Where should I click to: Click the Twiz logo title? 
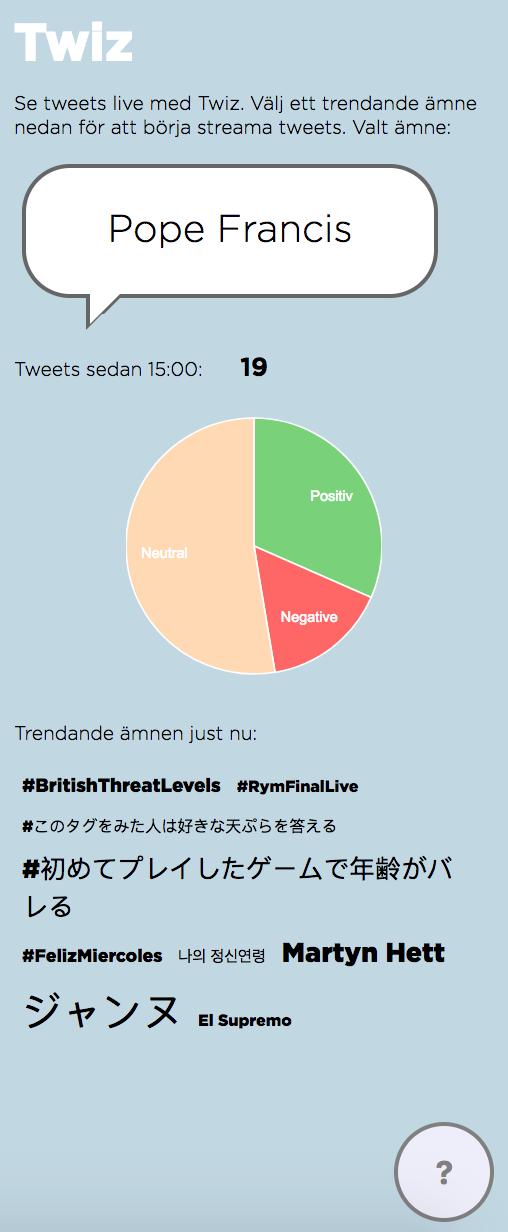(x=73, y=43)
